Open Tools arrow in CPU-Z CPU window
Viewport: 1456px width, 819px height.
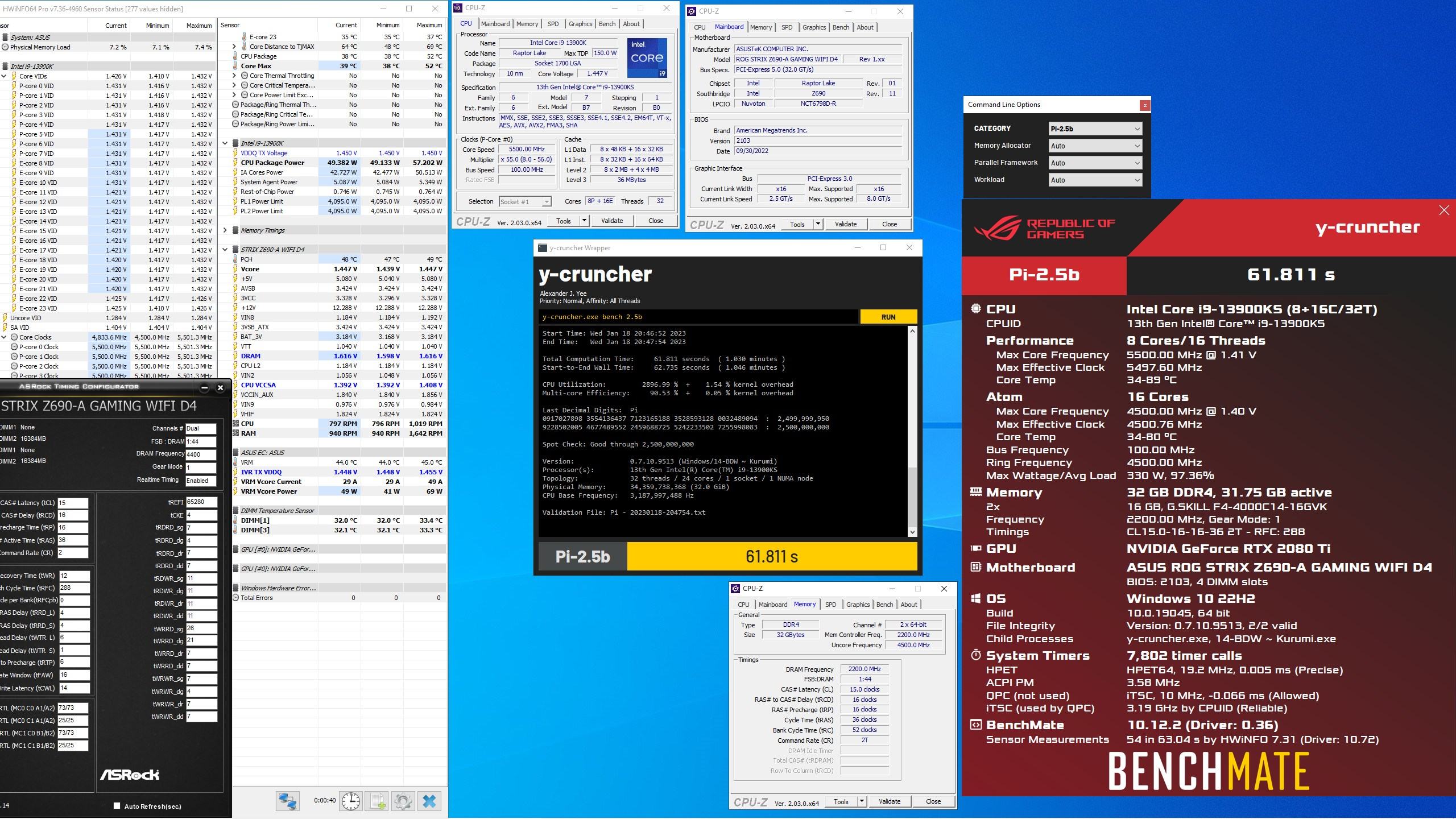(584, 221)
